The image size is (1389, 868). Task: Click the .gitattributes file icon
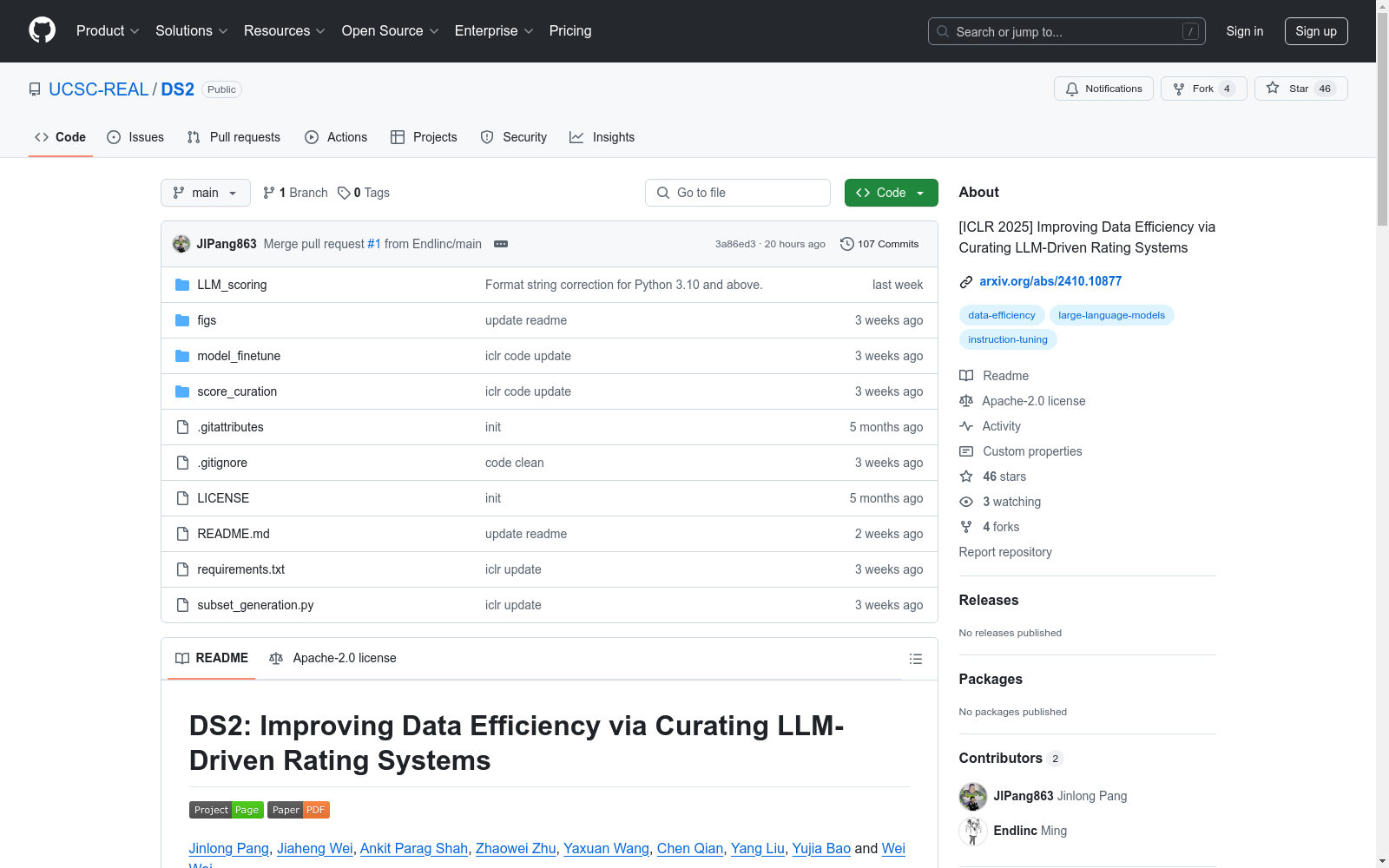(x=182, y=427)
